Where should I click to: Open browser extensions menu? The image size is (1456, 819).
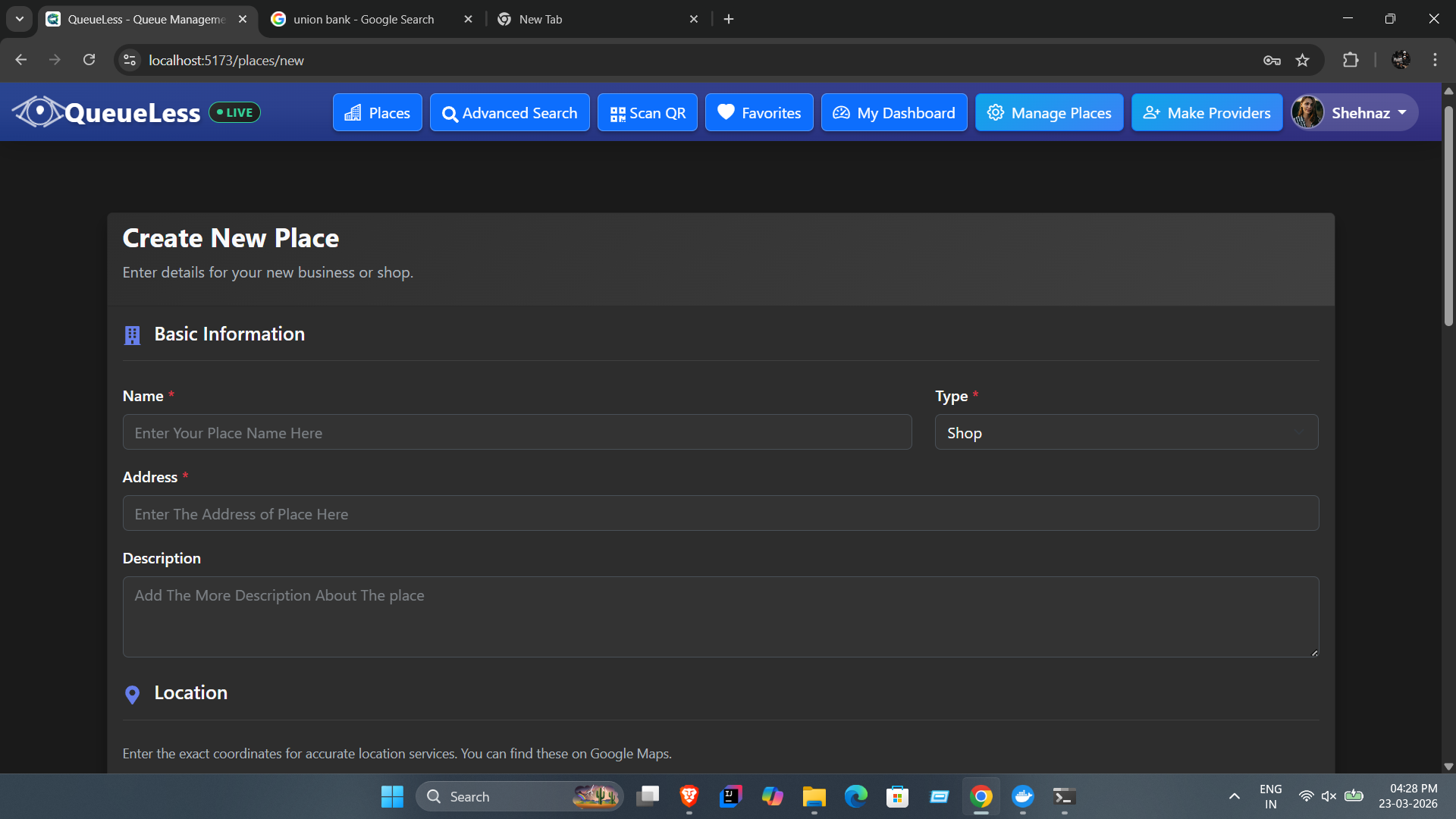click(1351, 60)
